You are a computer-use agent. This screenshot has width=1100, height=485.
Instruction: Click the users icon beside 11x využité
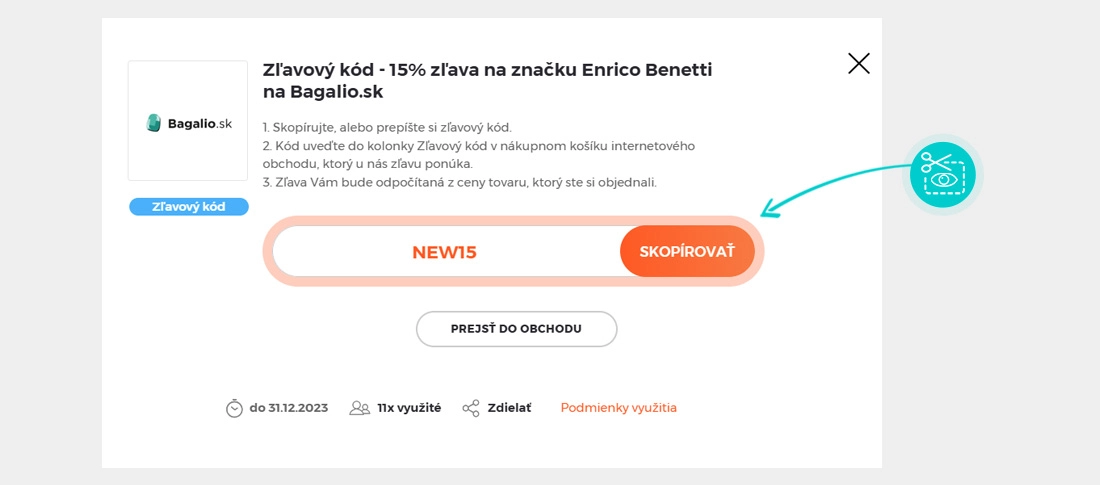point(359,408)
